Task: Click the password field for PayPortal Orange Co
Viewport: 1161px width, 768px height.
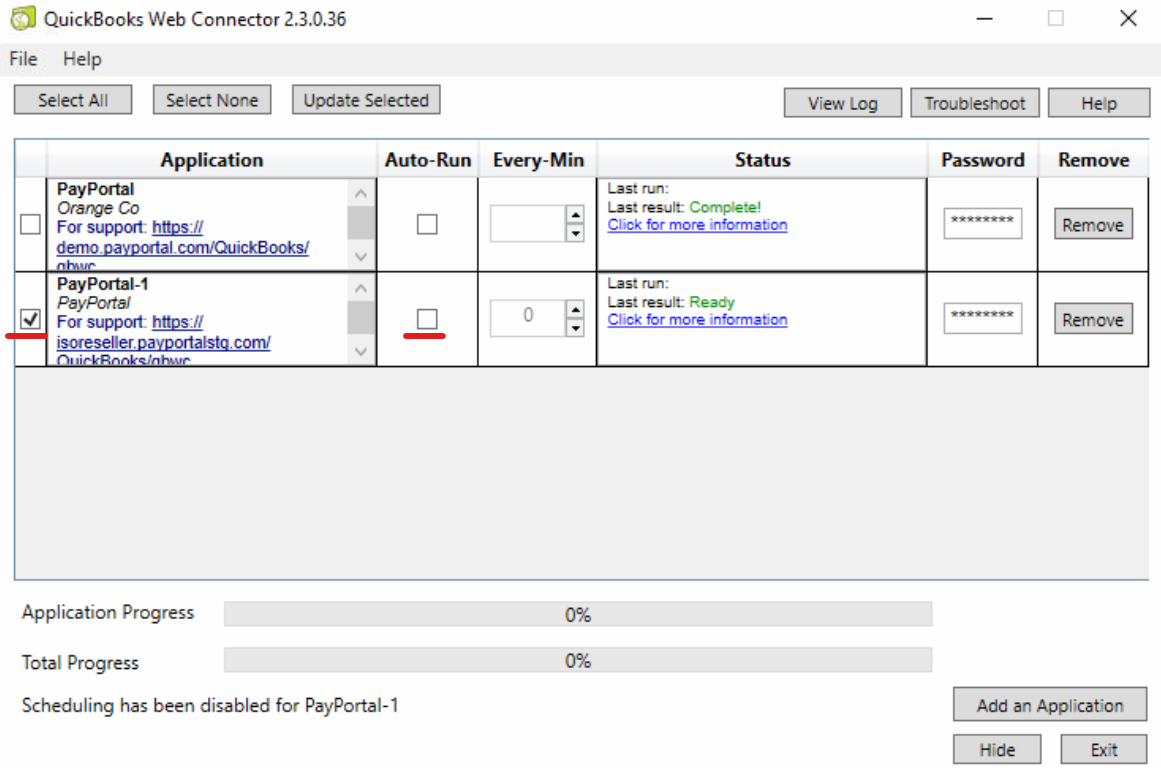Action: pos(983,223)
